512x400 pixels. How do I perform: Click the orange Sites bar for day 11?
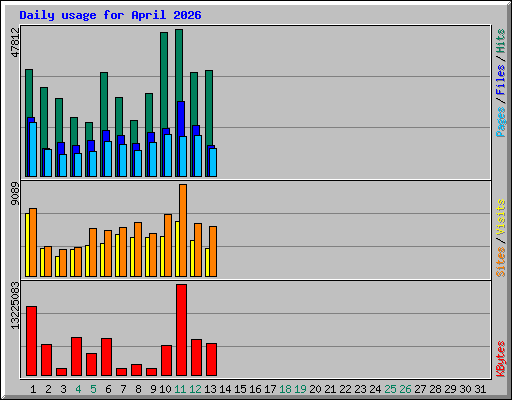pyautogui.click(x=183, y=230)
